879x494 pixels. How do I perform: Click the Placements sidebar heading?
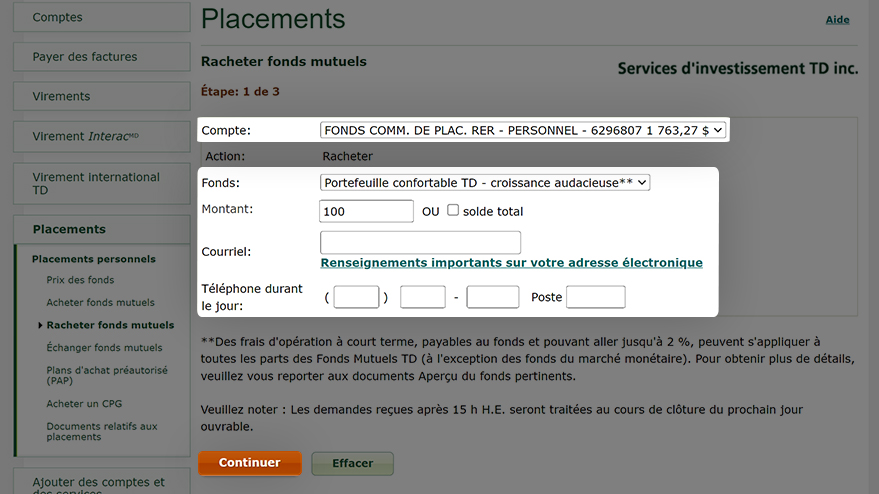point(101,229)
